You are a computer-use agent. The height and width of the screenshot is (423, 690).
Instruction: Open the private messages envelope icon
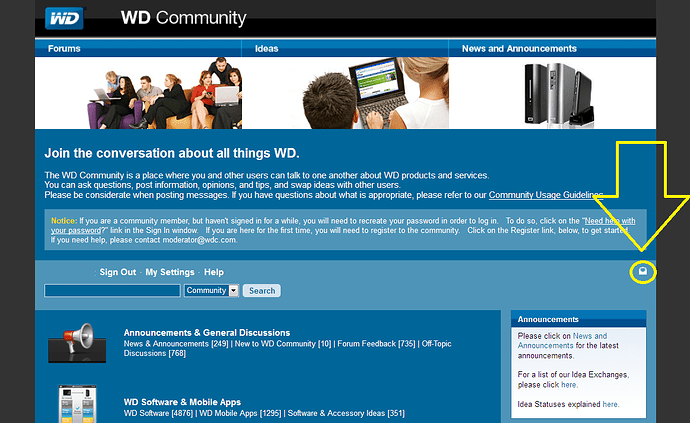(643, 271)
